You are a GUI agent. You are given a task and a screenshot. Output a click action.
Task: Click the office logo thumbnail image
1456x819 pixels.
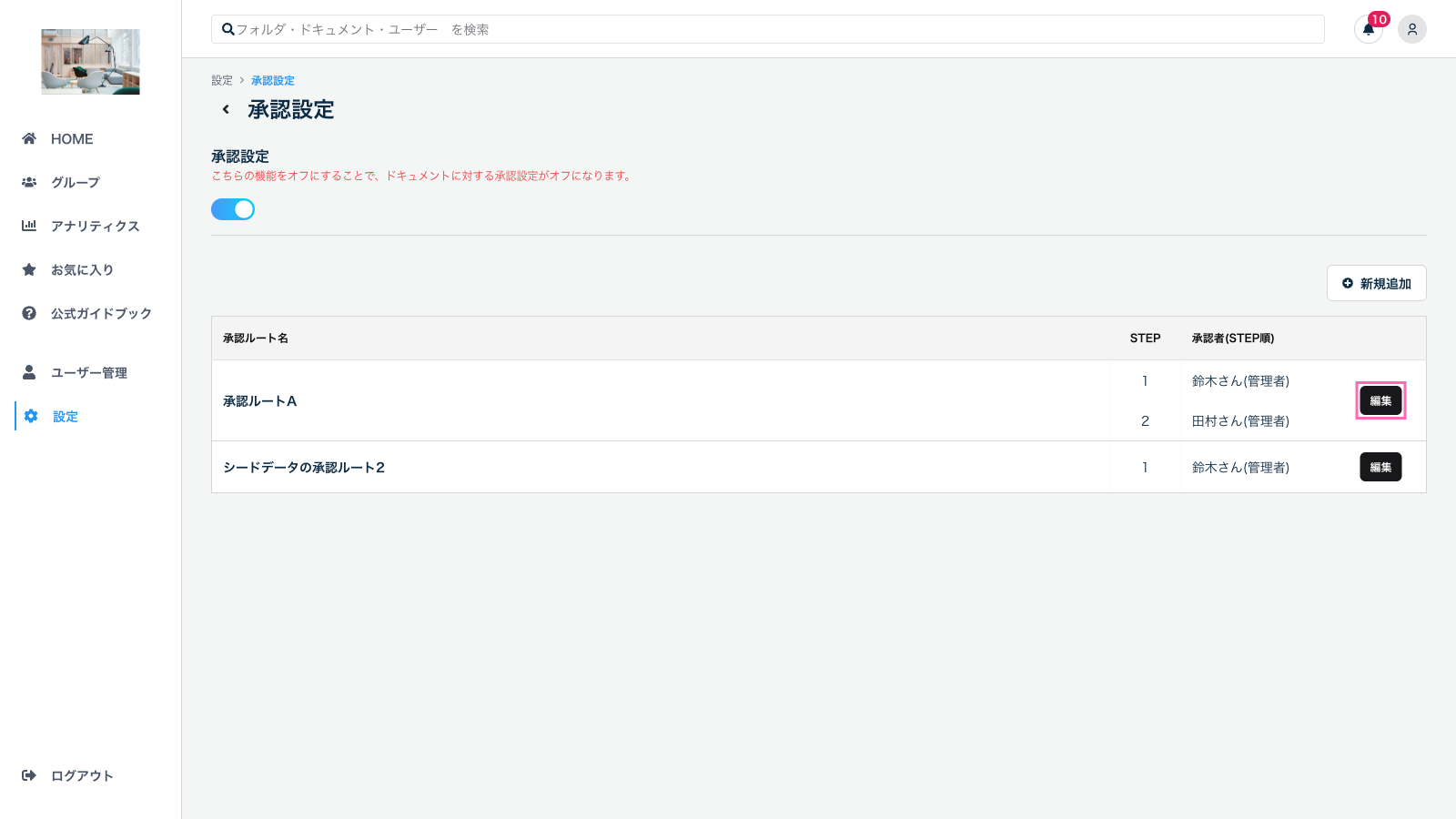pyautogui.click(x=90, y=62)
